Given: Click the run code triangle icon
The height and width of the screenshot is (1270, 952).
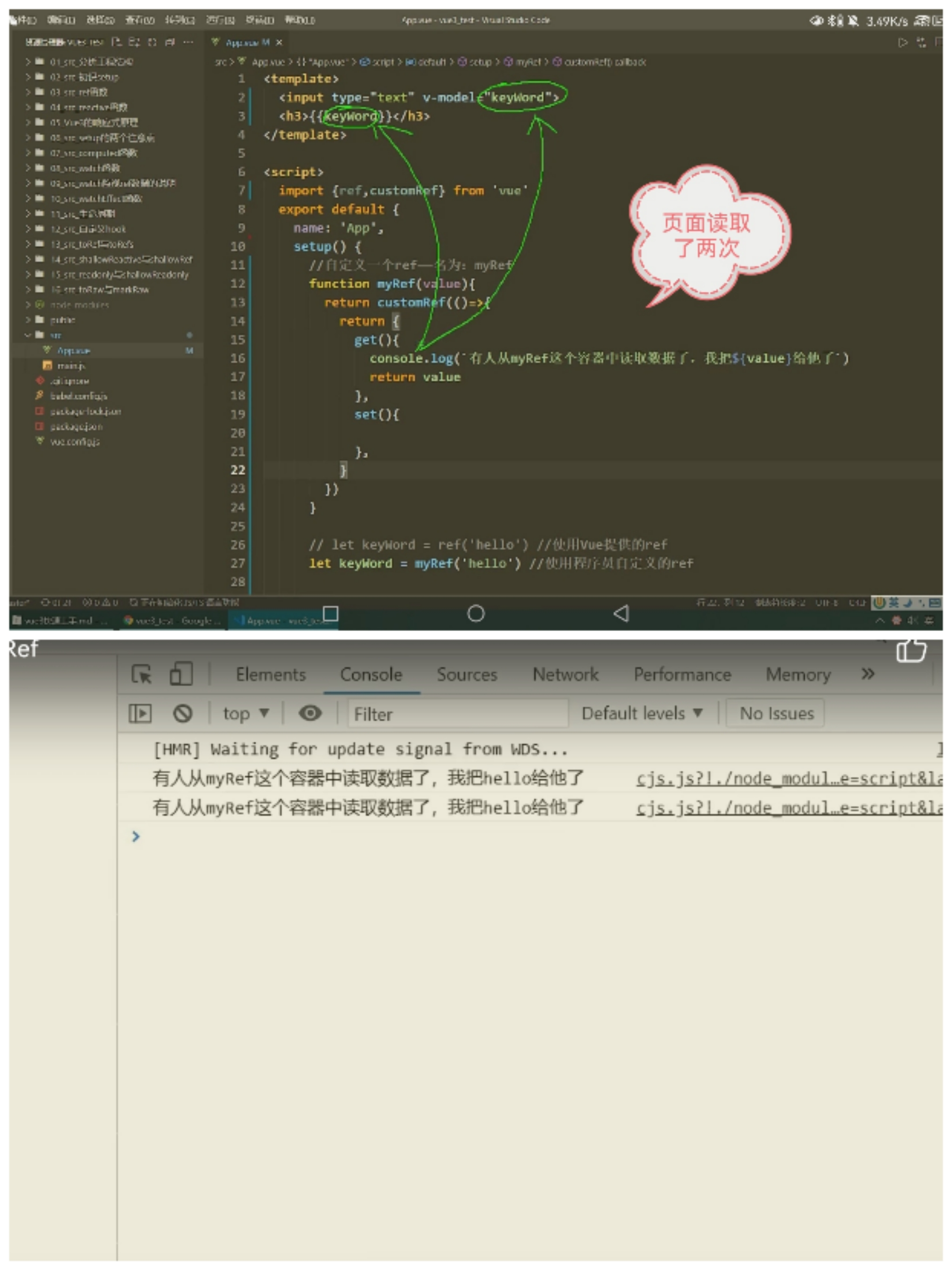Looking at the screenshot, I should click(903, 42).
